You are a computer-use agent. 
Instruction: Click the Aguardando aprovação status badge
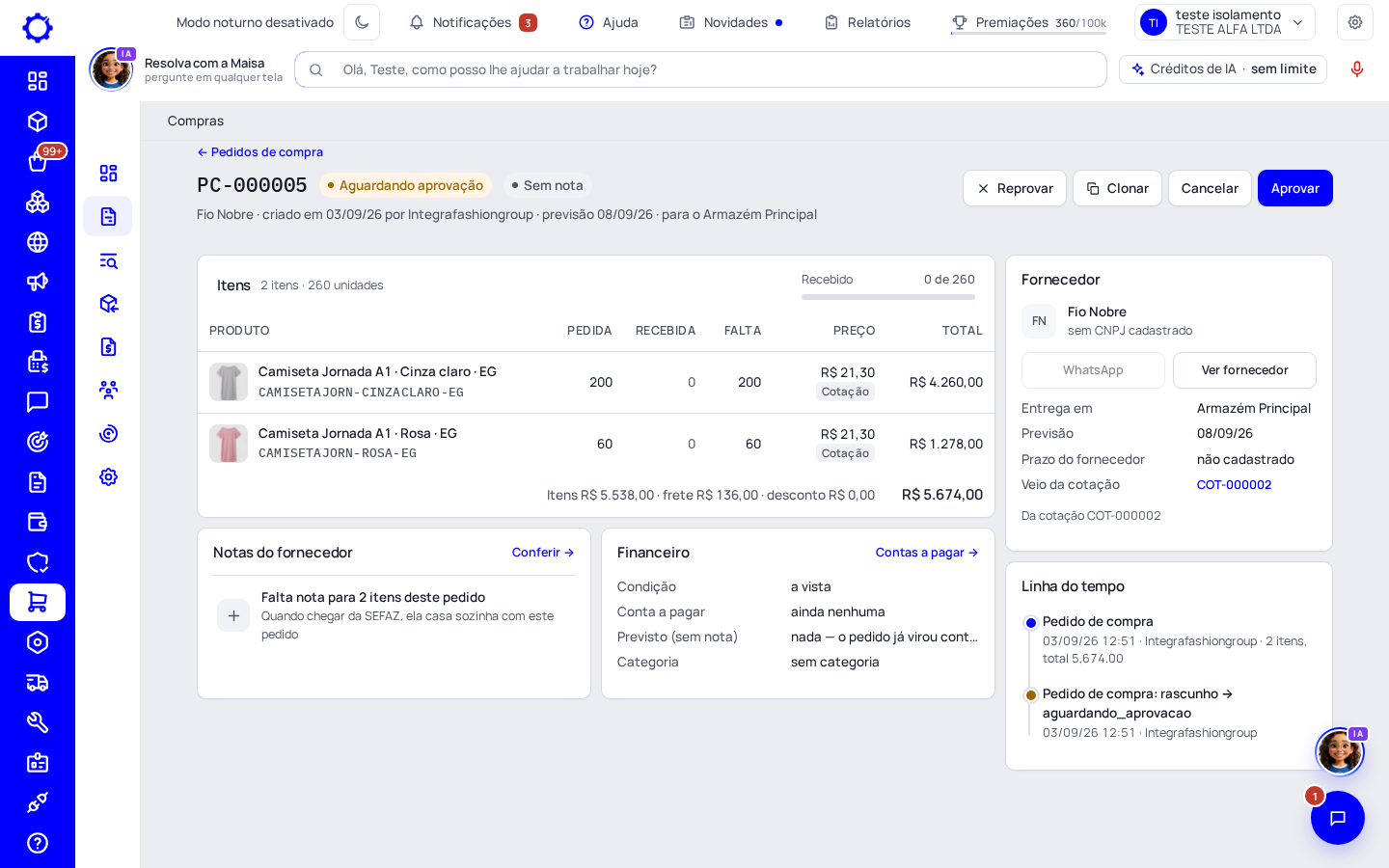pyautogui.click(x=405, y=185)
